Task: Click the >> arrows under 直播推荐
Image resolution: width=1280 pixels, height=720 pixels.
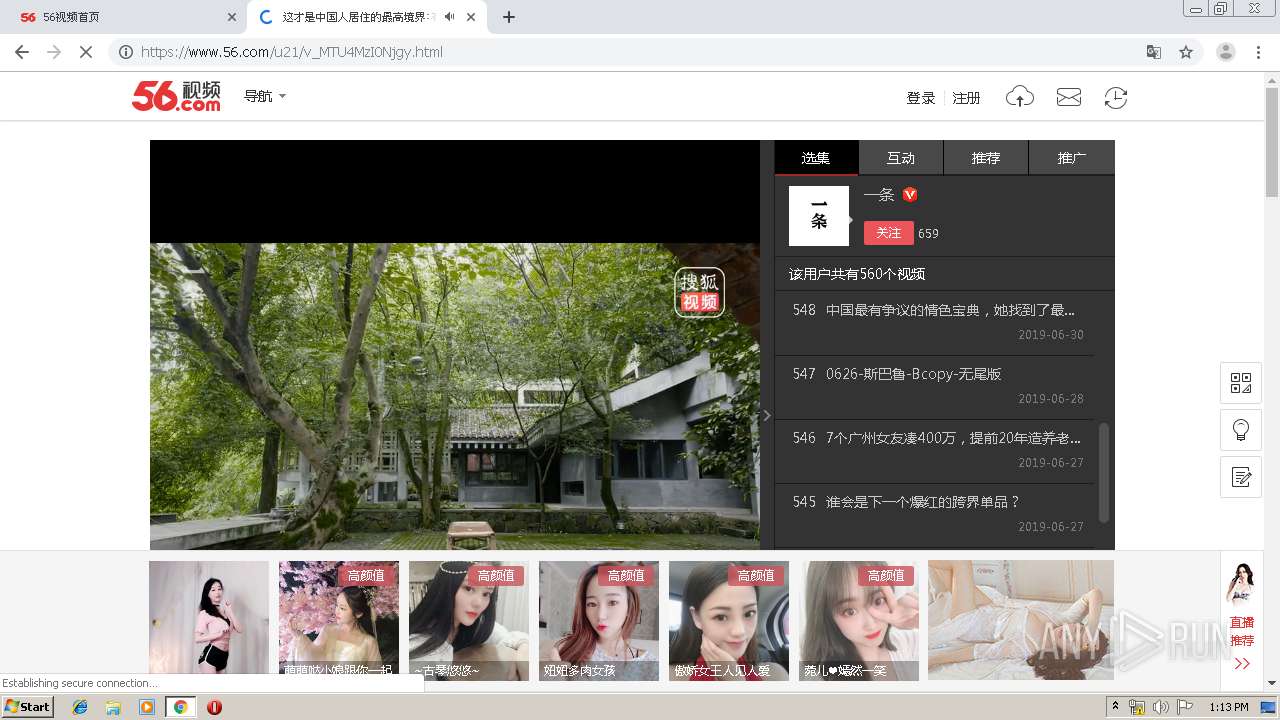Action: coord(1242,663)
